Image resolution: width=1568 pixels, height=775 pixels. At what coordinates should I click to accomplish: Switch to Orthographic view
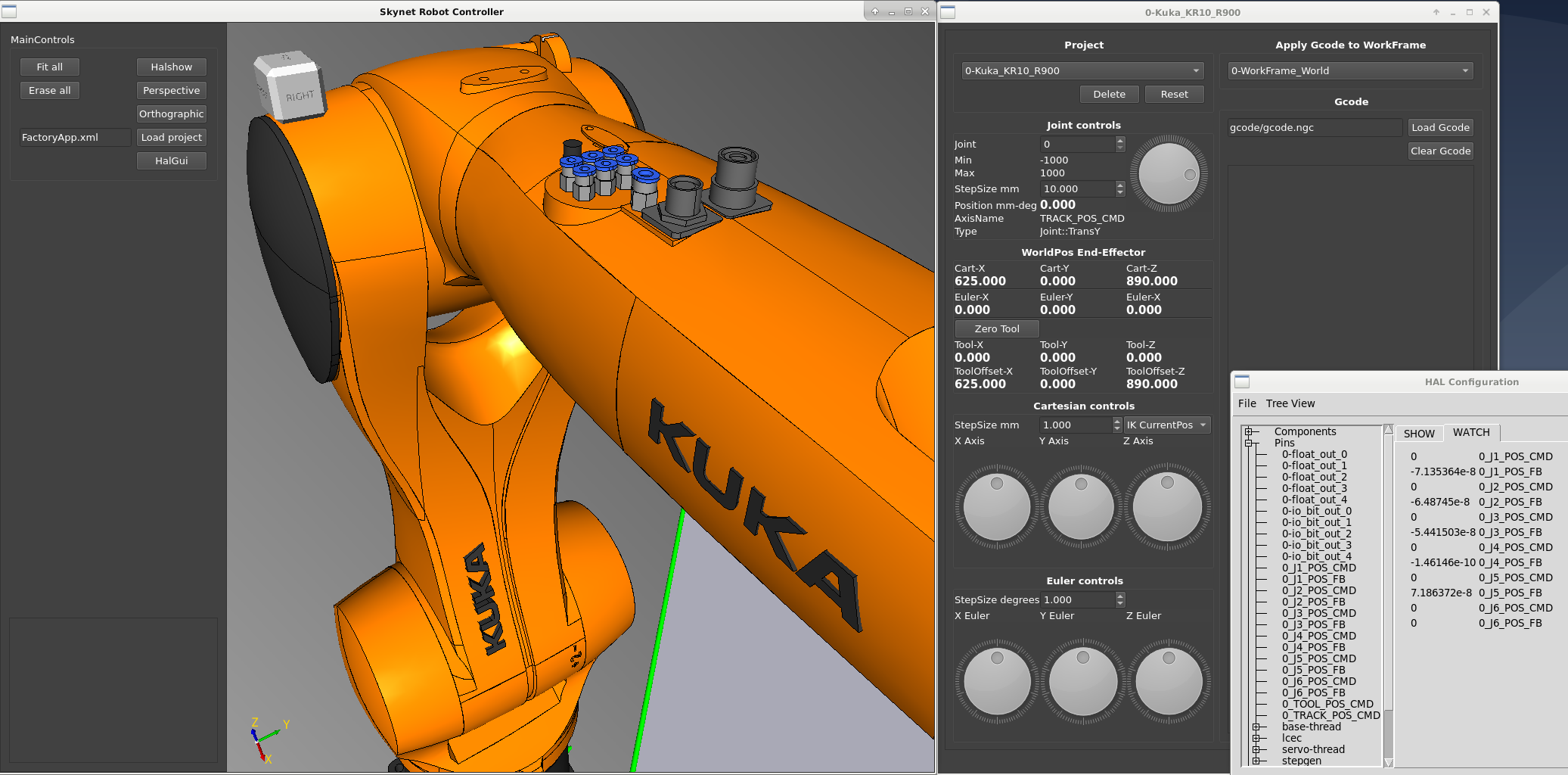(172, 114)
